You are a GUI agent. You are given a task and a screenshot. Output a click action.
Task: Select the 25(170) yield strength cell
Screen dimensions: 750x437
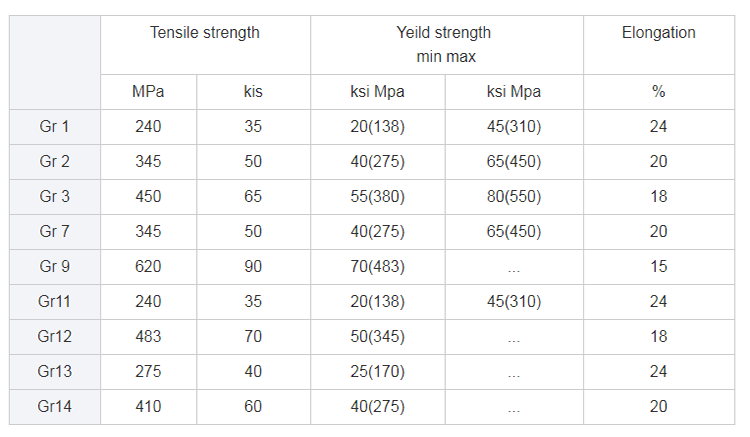(x=376, y=372)
